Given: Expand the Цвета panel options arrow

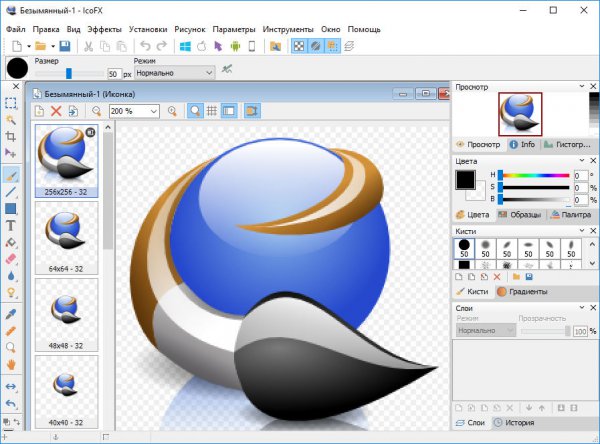Looking at the screenshot, I should (x=582, y=161).
